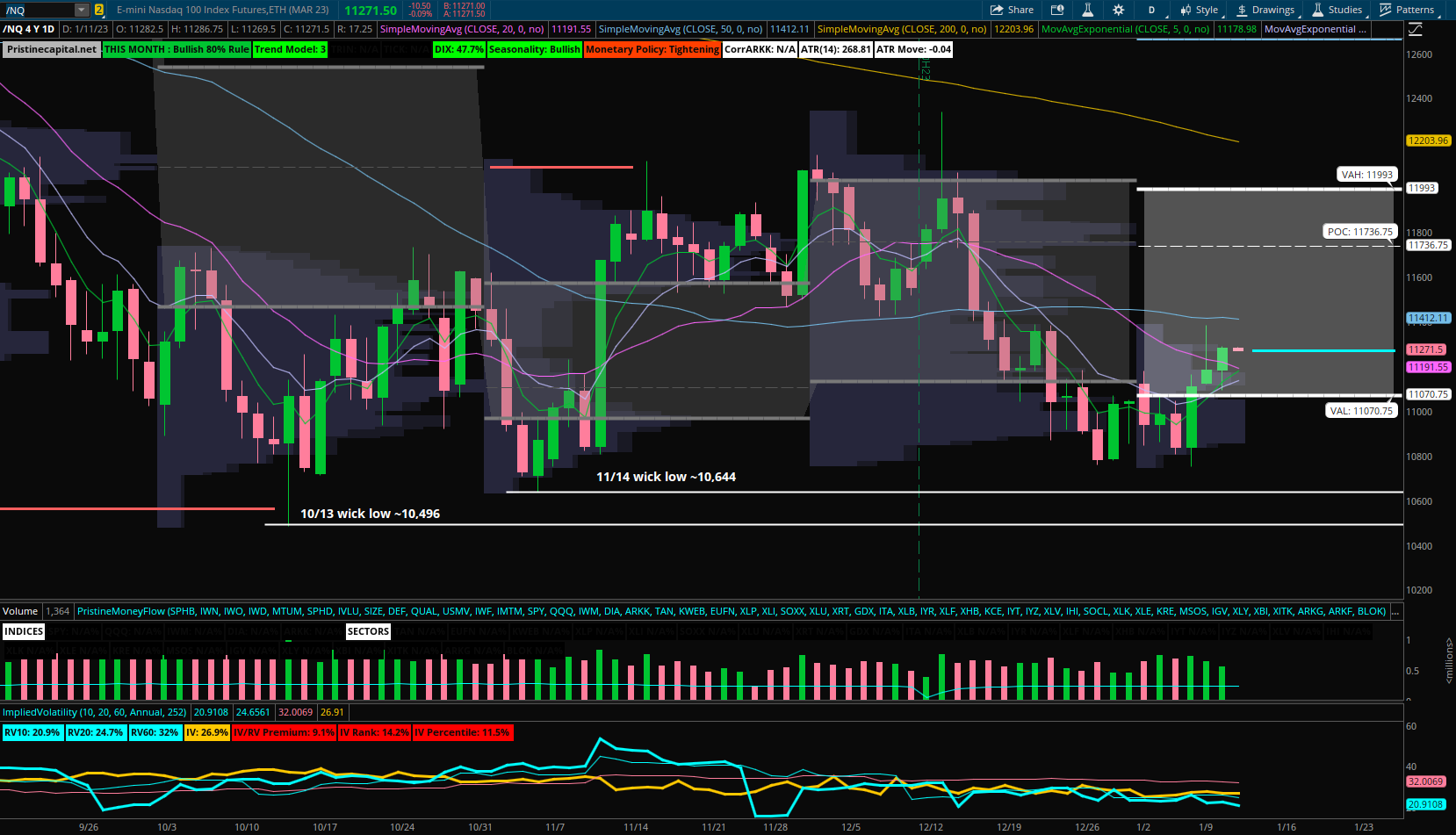Click the IV Percentile: 11.5% label
This screenshot has width=1456, height=835.
[x=463, y=732]
